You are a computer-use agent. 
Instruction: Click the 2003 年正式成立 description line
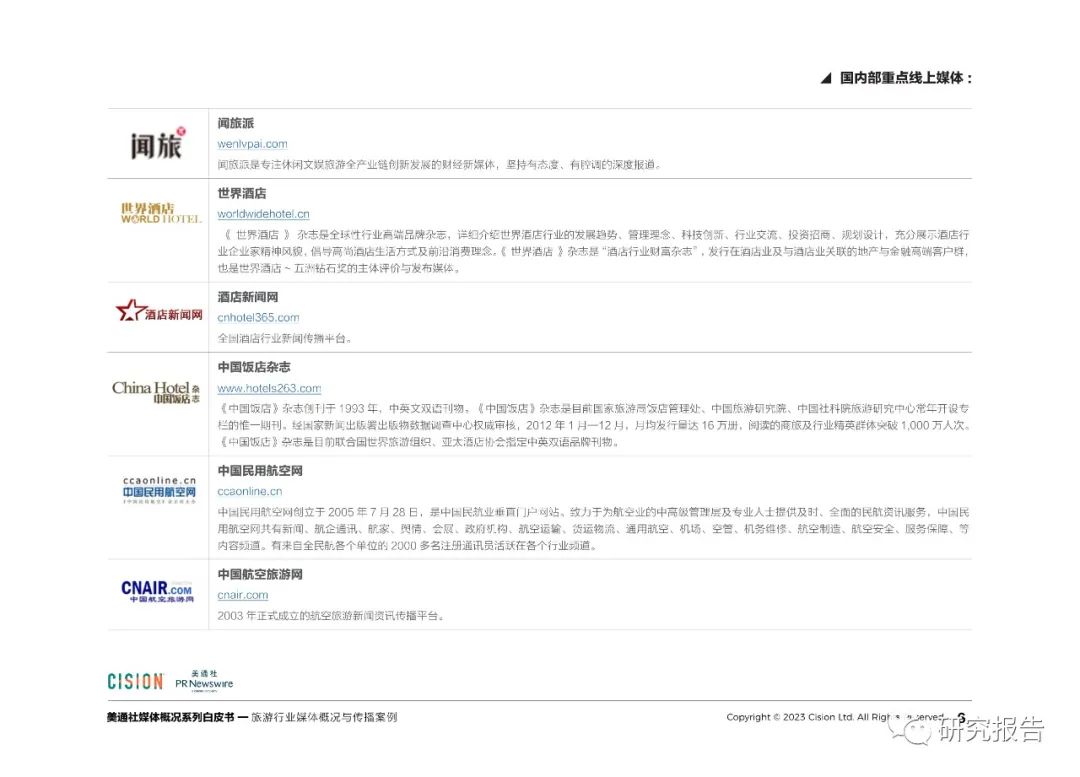(x=331, y=616)
